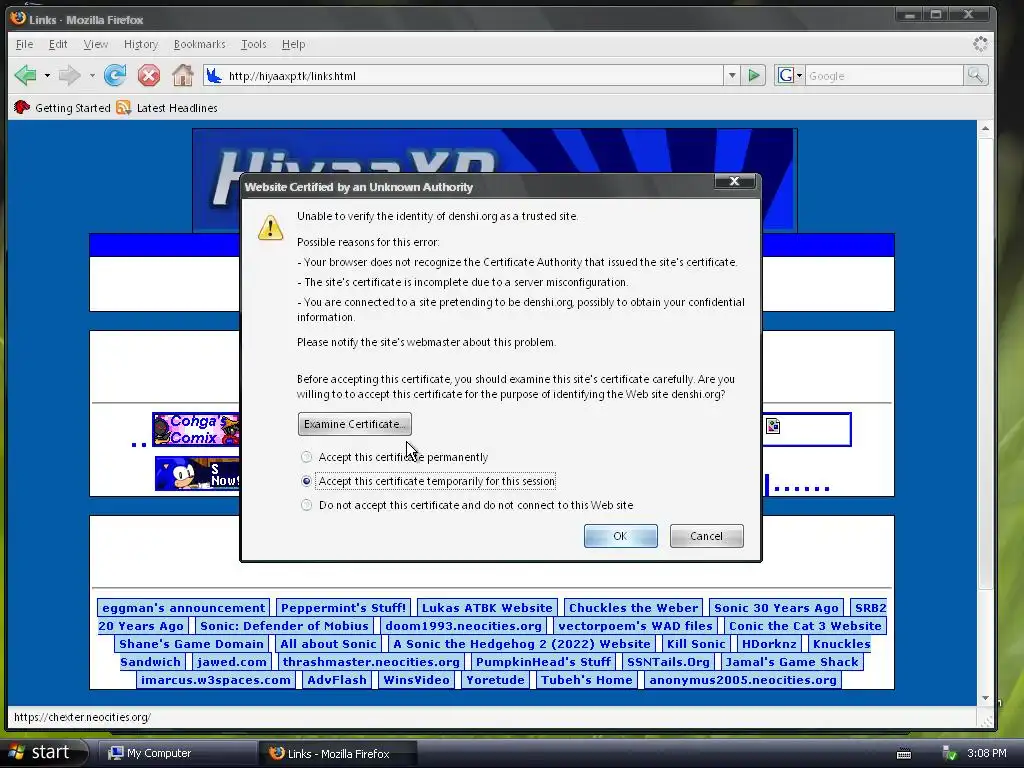Open the Shane's Game Domain link
This screenshot has height=768, width=1024.
191,644
